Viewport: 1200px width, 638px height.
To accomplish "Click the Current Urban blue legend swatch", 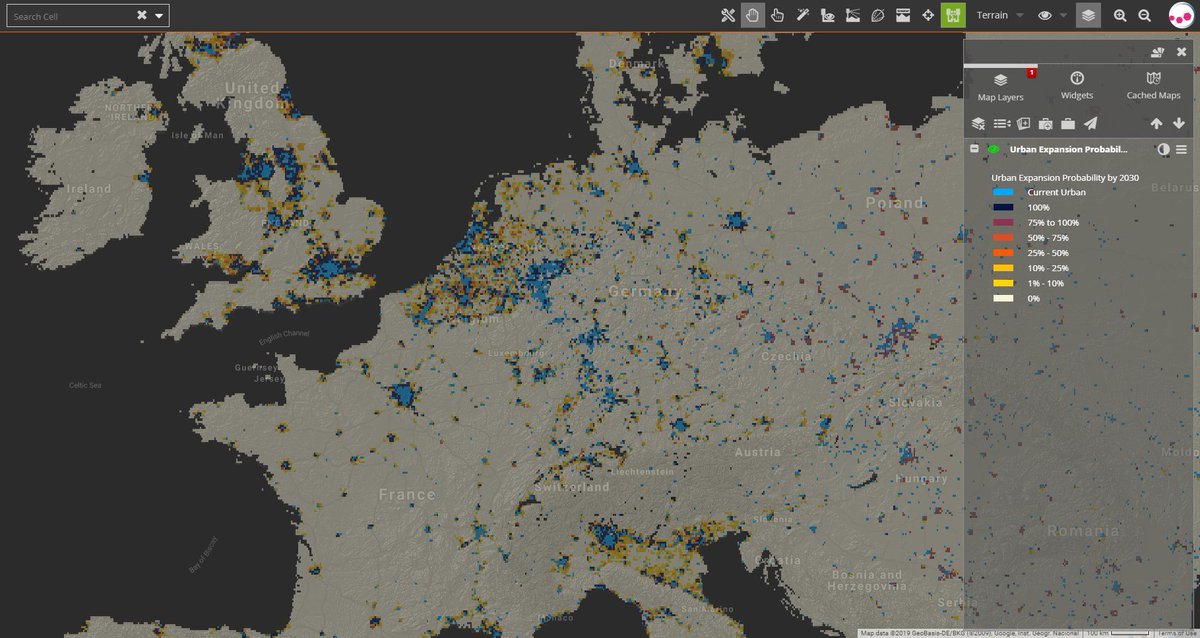I will tap(1005, 192).
